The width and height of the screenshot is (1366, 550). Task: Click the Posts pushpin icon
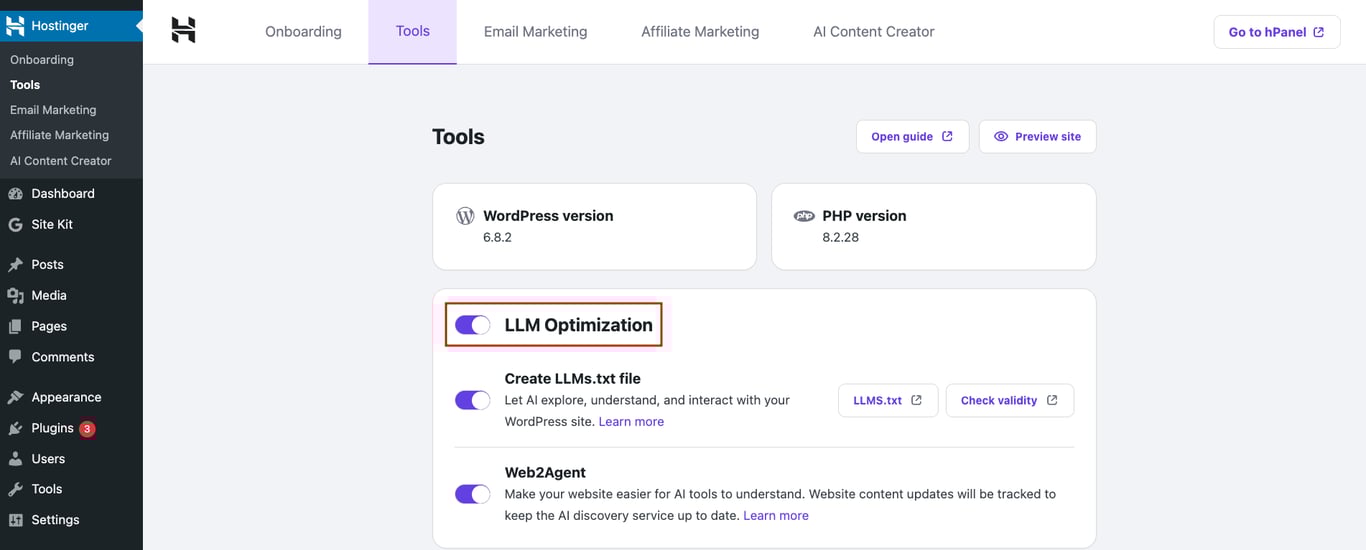[x=15, y=265]
